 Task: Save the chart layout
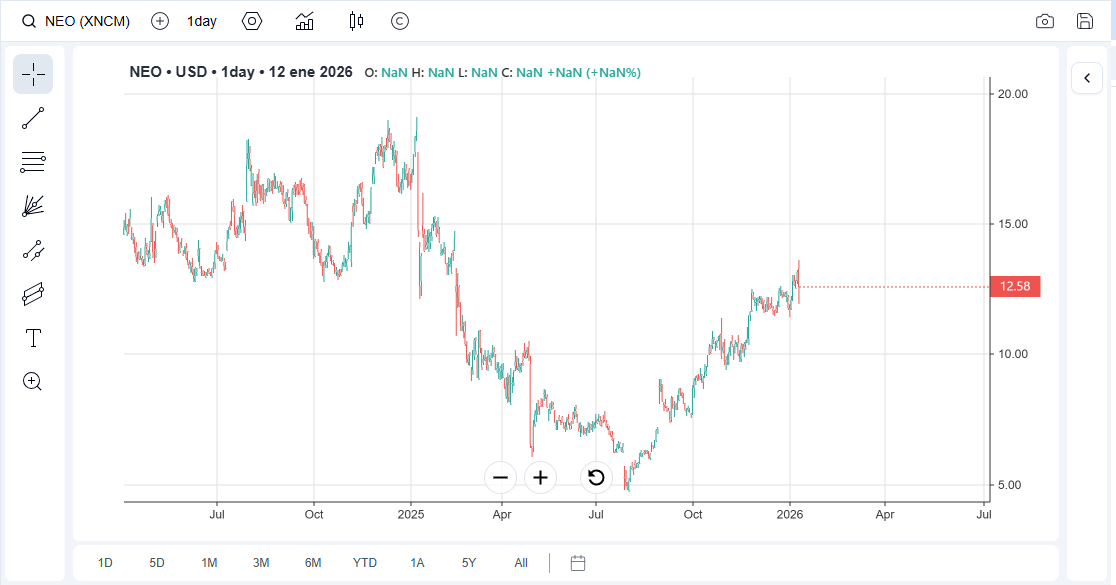1085,20
